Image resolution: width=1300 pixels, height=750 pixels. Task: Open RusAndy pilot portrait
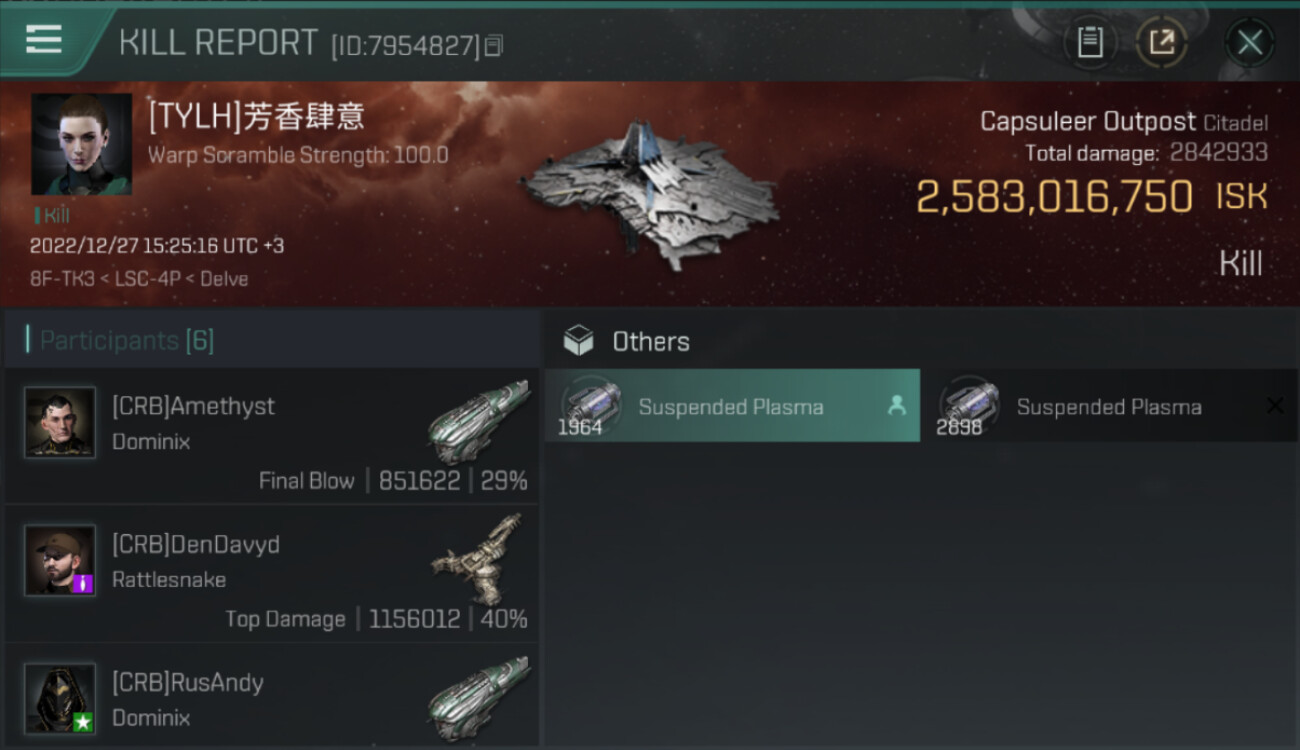point(60,698)
